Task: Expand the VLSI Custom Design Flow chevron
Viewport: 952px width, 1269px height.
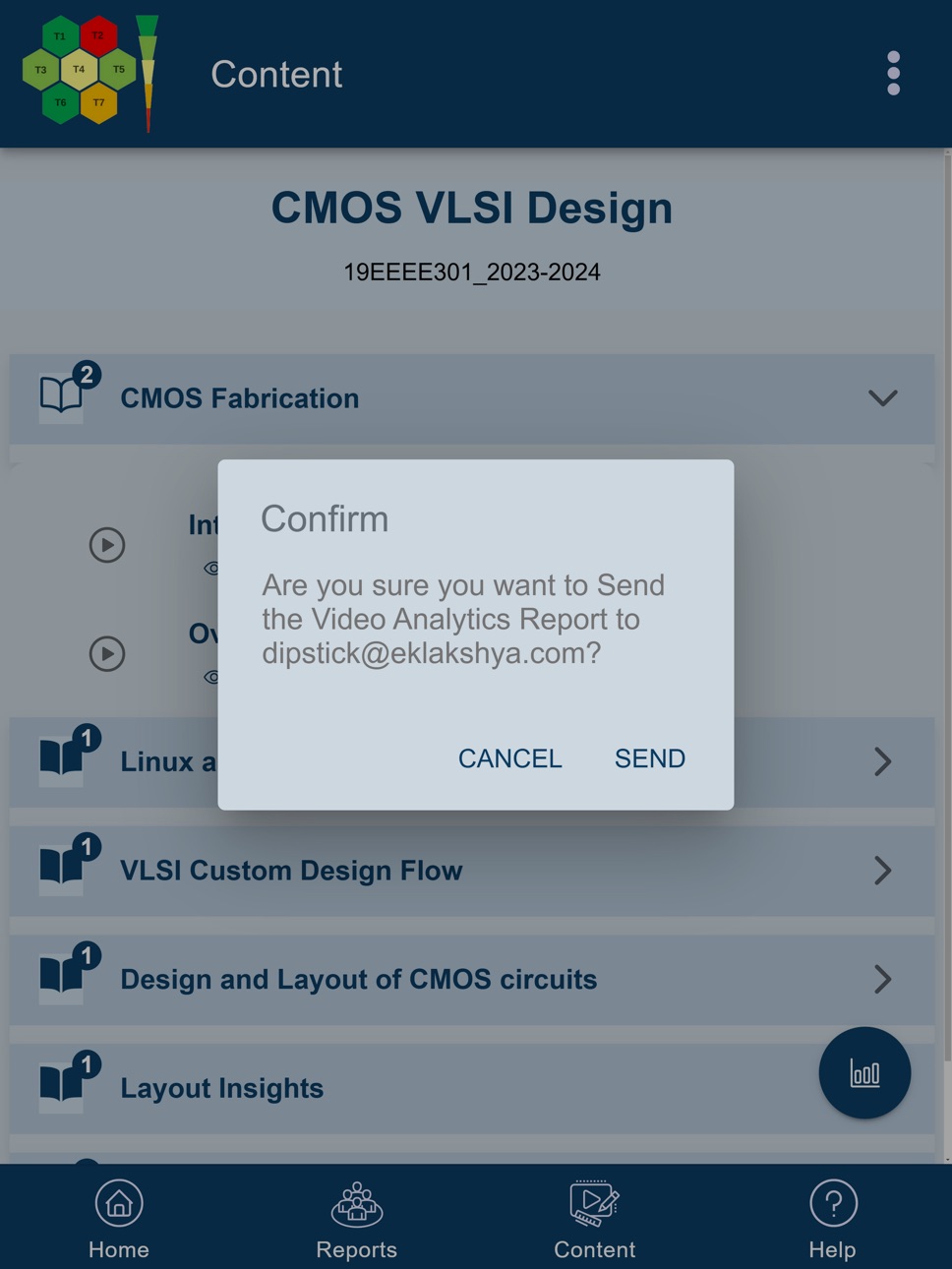Action: point(882,871)
